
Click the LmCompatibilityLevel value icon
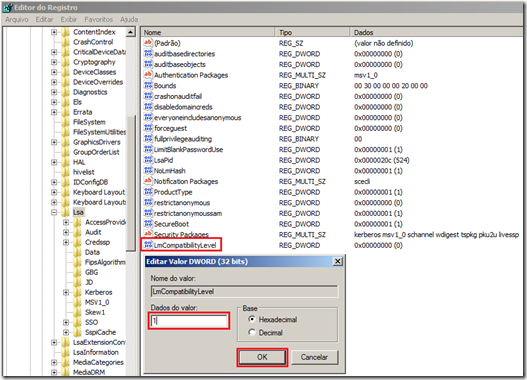[x=148, y=245]
